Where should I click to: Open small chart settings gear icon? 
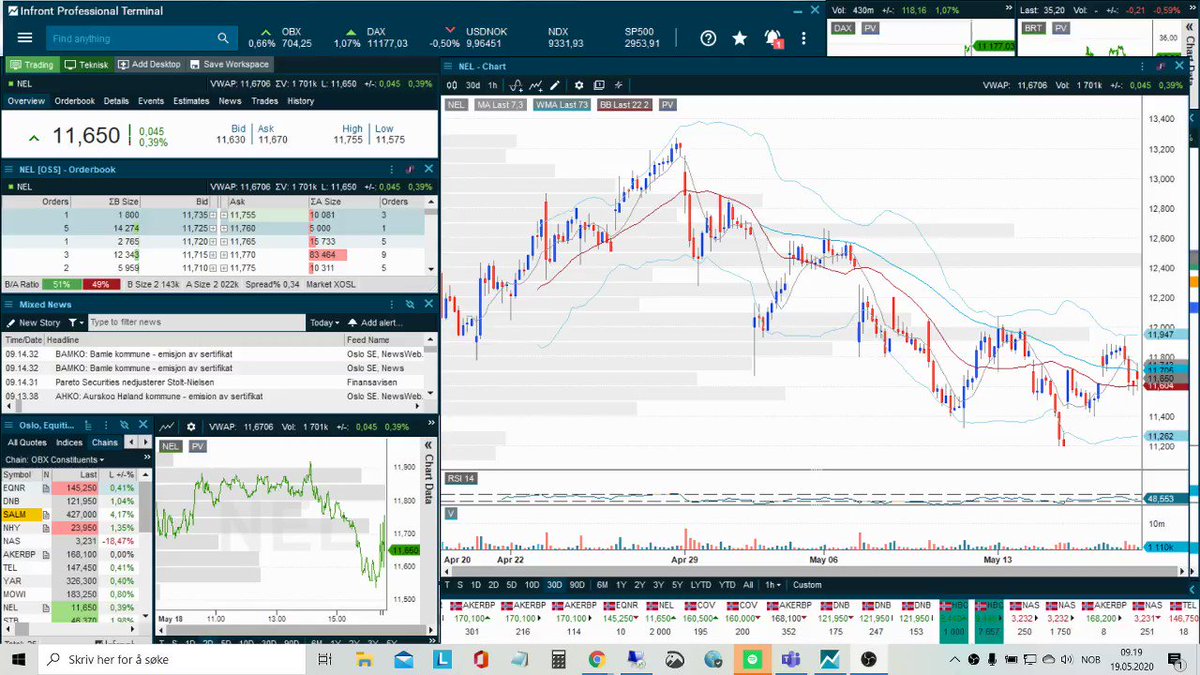click(x=191, y=426)
